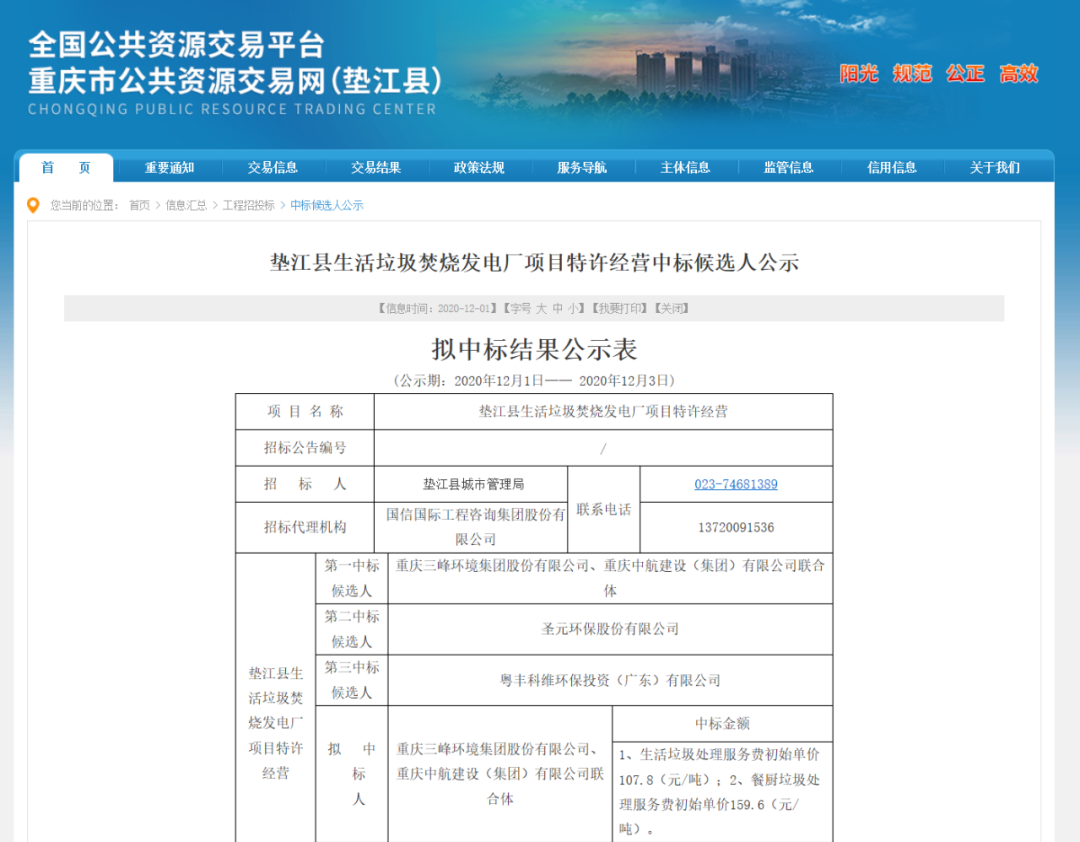This screenshot has width=1080, height=842.
Task: Click the 关闭 link in info bar
Action: tap(671, 309)
